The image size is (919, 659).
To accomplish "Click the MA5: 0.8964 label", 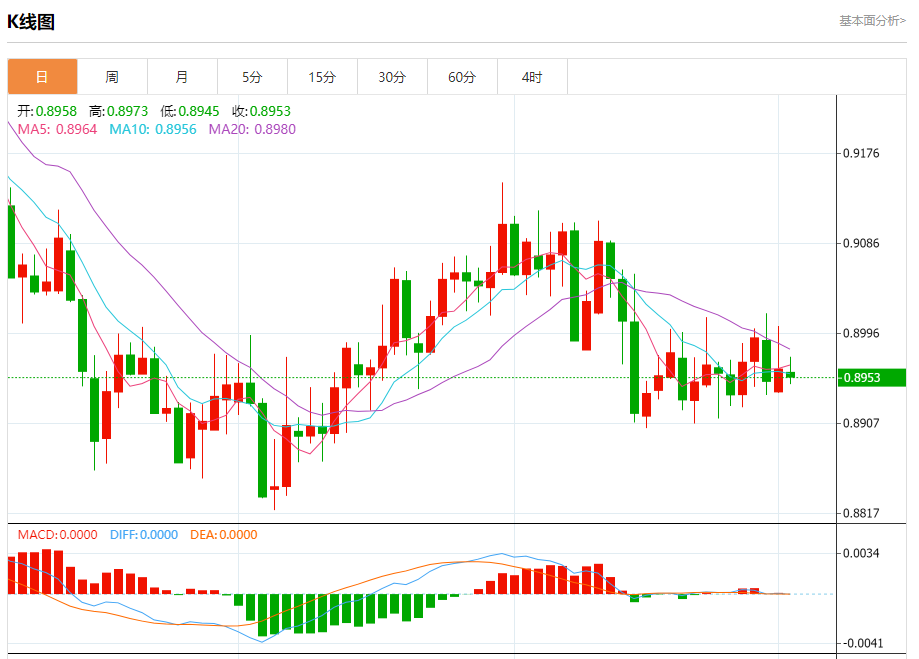I will [x=57, y=129].
